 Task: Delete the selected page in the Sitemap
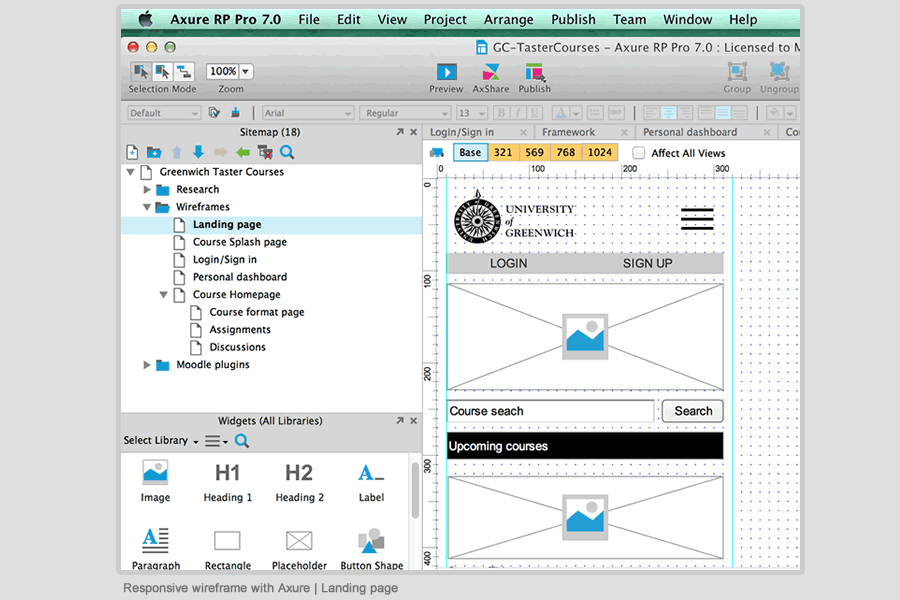(x=264, y=151)
